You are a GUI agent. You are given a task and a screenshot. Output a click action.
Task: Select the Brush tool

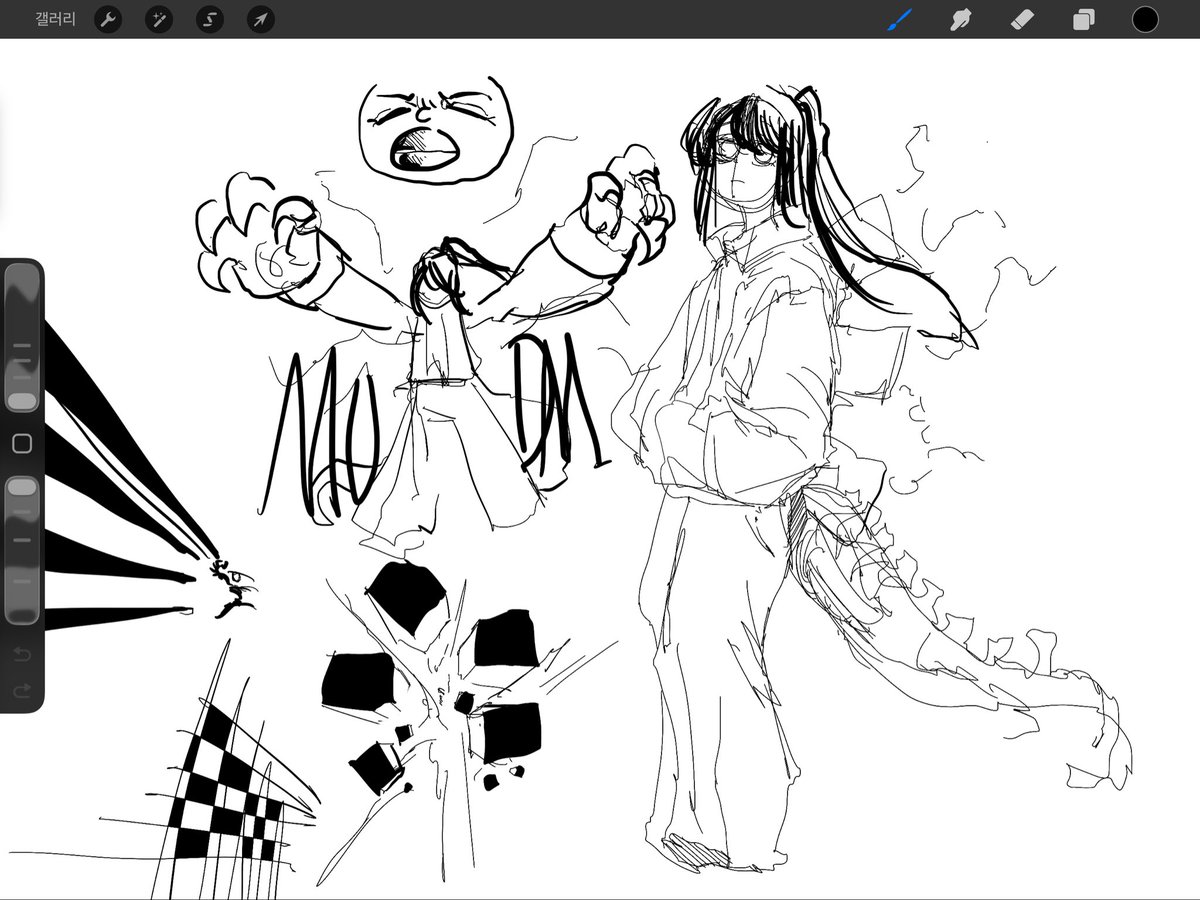click(x=901, y=19)
